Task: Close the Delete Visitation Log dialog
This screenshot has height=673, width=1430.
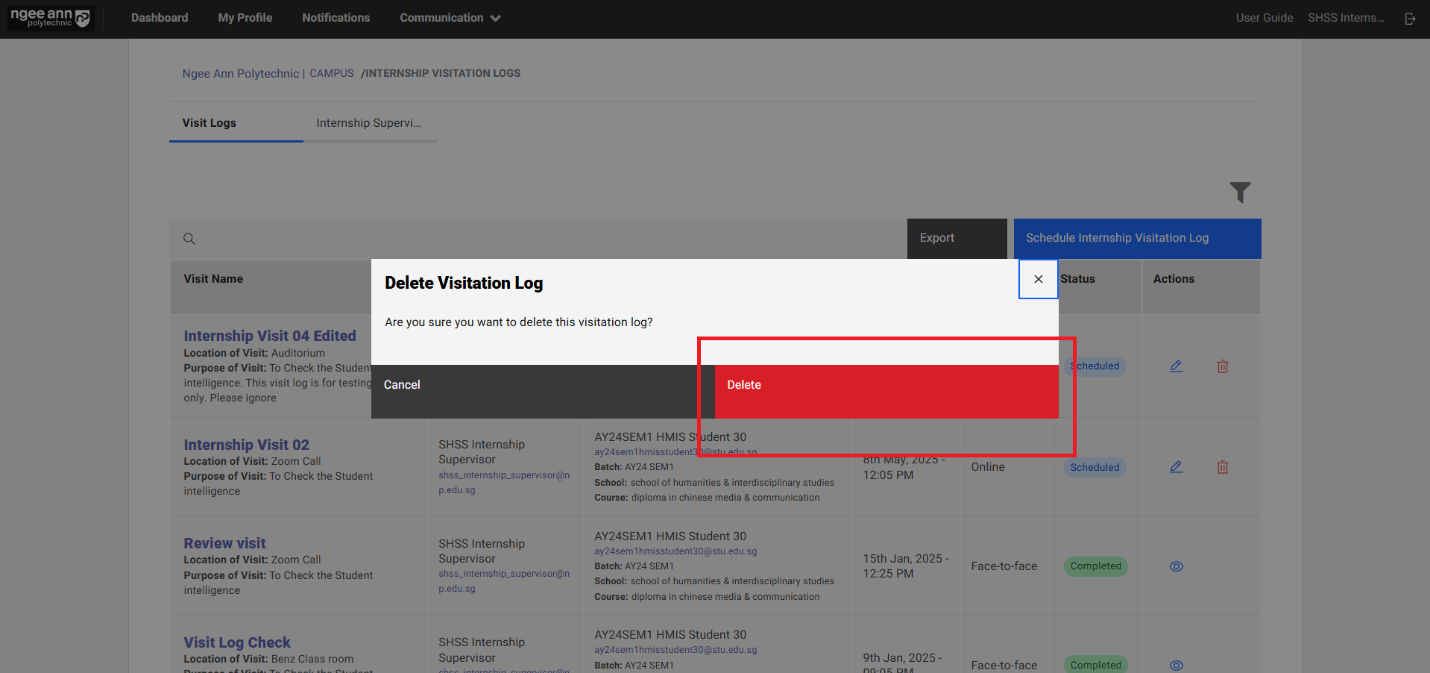Action: tap(1038, 279)
